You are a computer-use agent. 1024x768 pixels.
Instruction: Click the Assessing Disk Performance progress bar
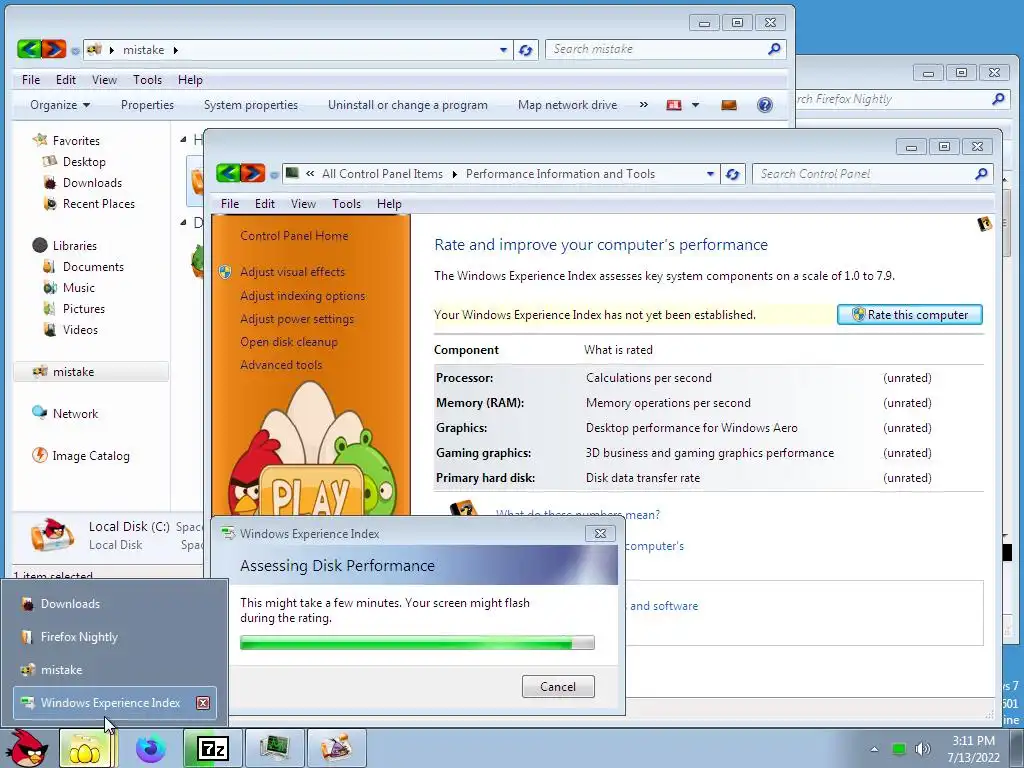coord(417,643)
